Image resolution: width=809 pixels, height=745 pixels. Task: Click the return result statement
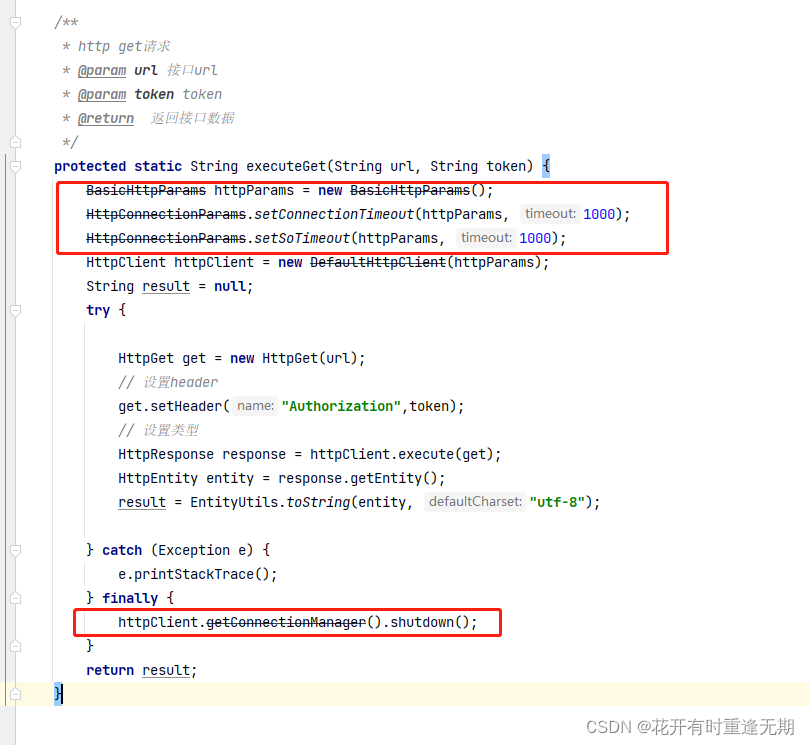(141, 670)
